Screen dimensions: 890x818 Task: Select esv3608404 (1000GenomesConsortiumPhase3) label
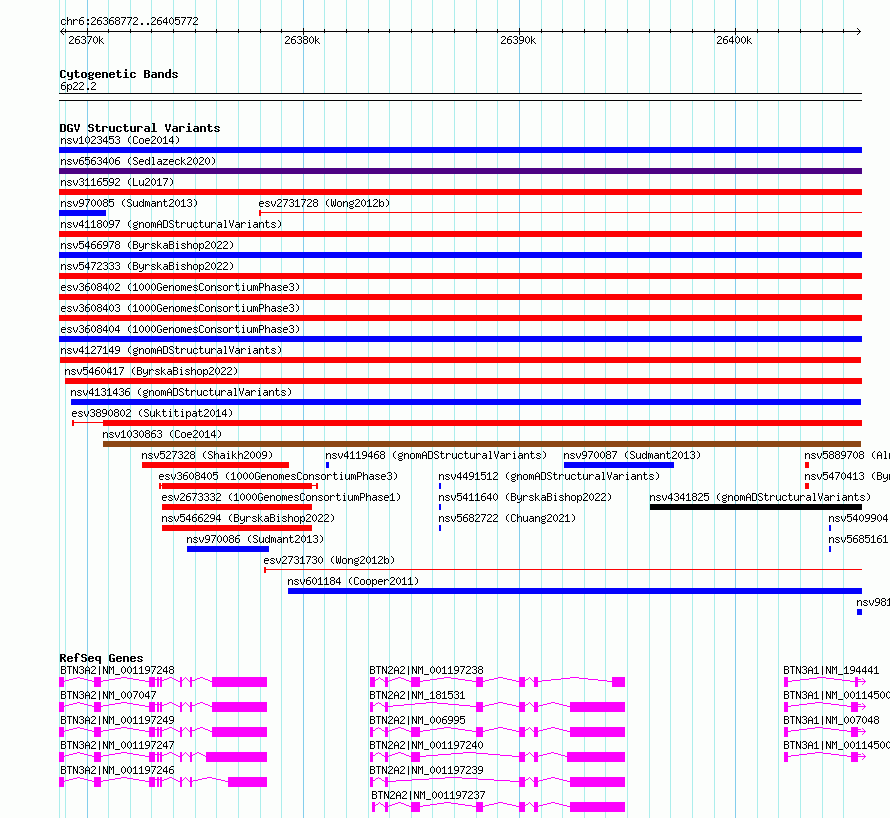[180, 329]
